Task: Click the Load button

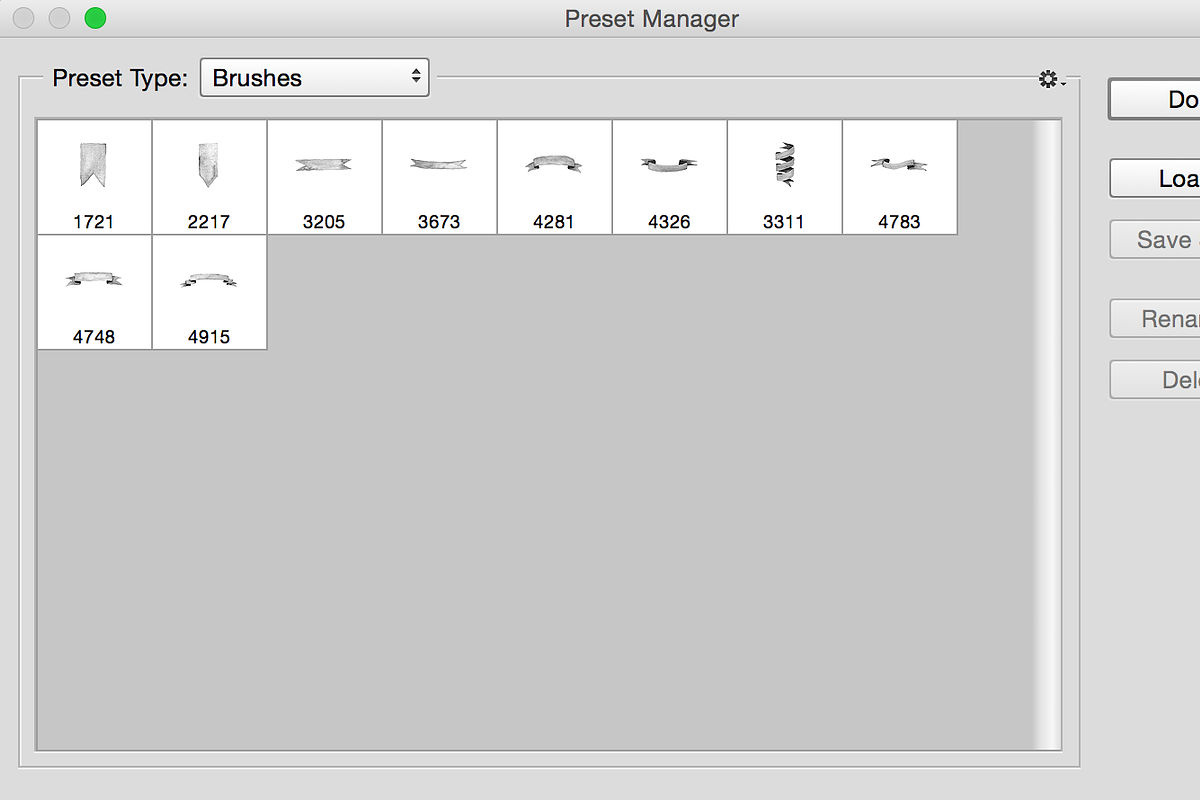Action: tap(1155, 179)
